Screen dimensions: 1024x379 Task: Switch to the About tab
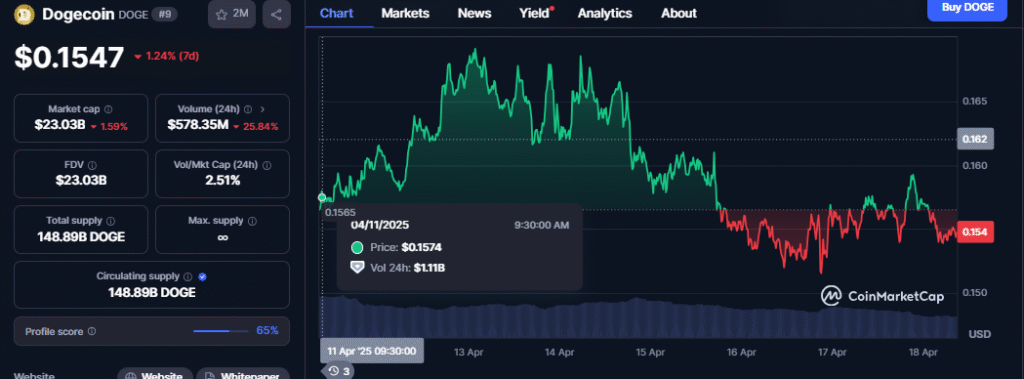click(x=679, y=13)
